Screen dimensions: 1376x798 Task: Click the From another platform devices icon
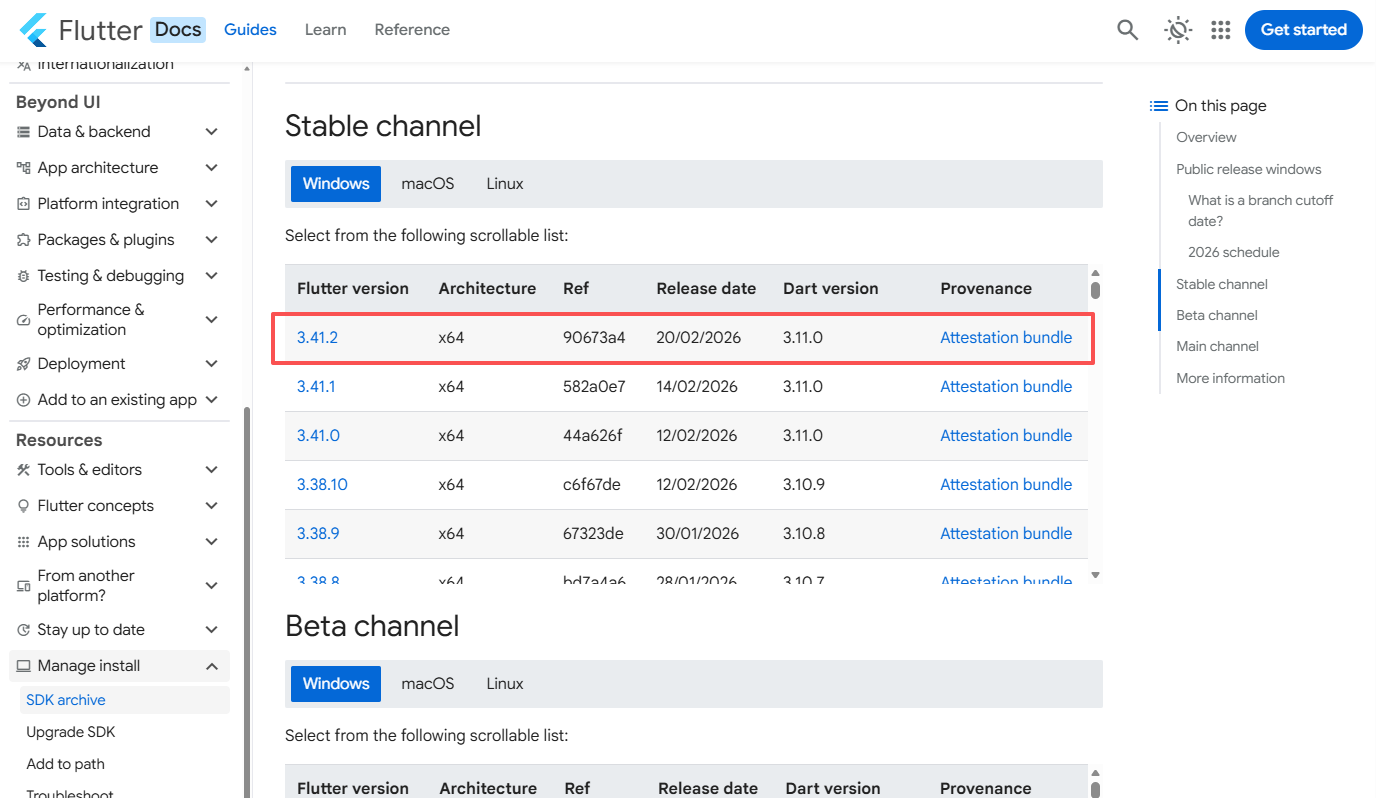coord(24,586)
